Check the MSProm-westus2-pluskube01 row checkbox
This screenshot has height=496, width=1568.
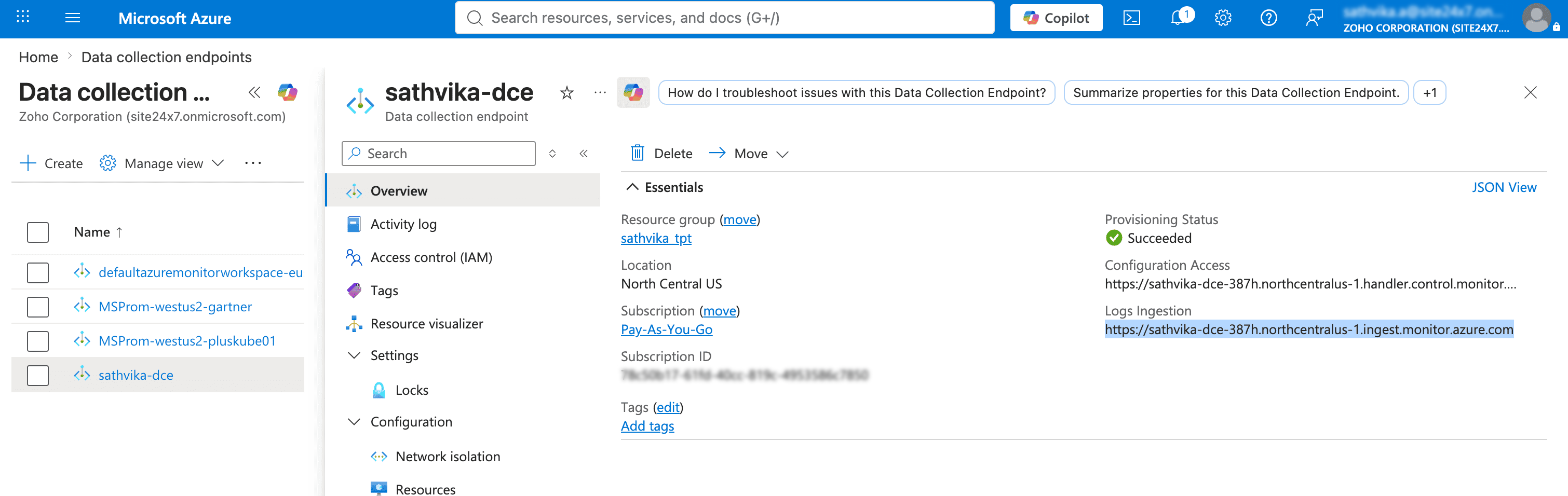(38, 341)
